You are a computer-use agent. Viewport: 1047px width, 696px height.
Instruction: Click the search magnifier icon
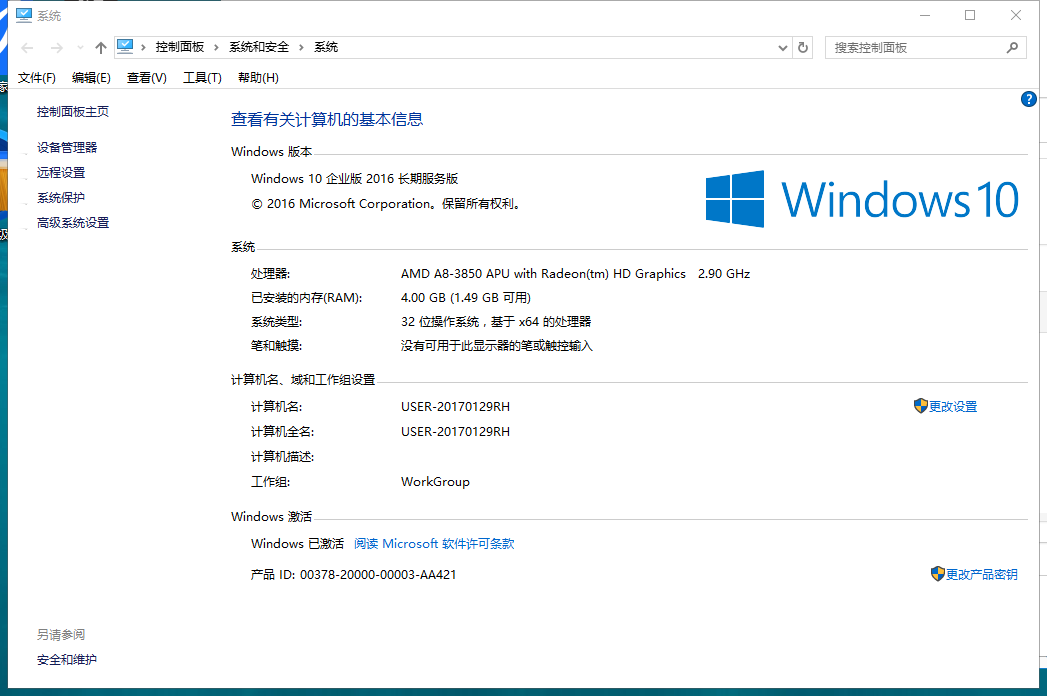[x=1012, y=47]
